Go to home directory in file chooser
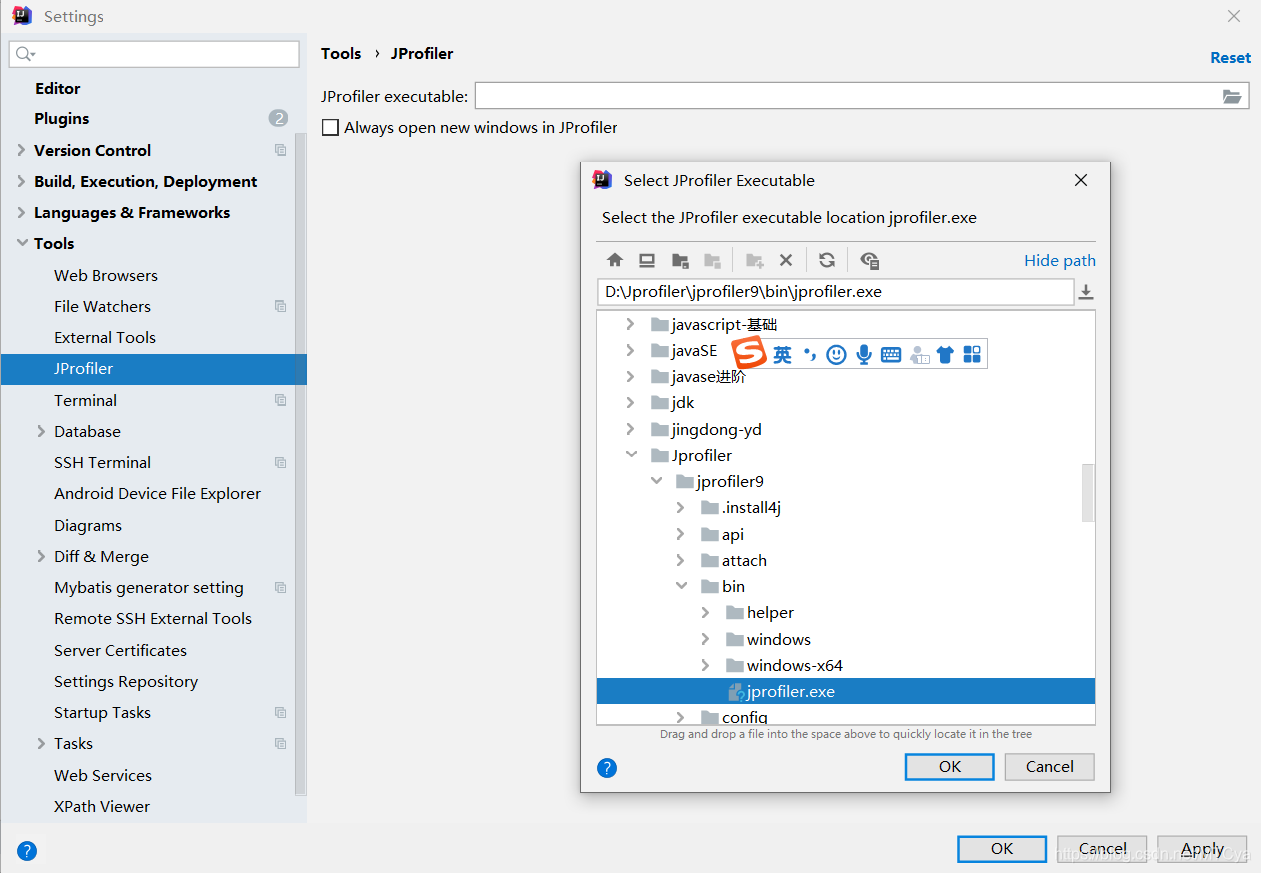1261x873 pixels. 615,260
